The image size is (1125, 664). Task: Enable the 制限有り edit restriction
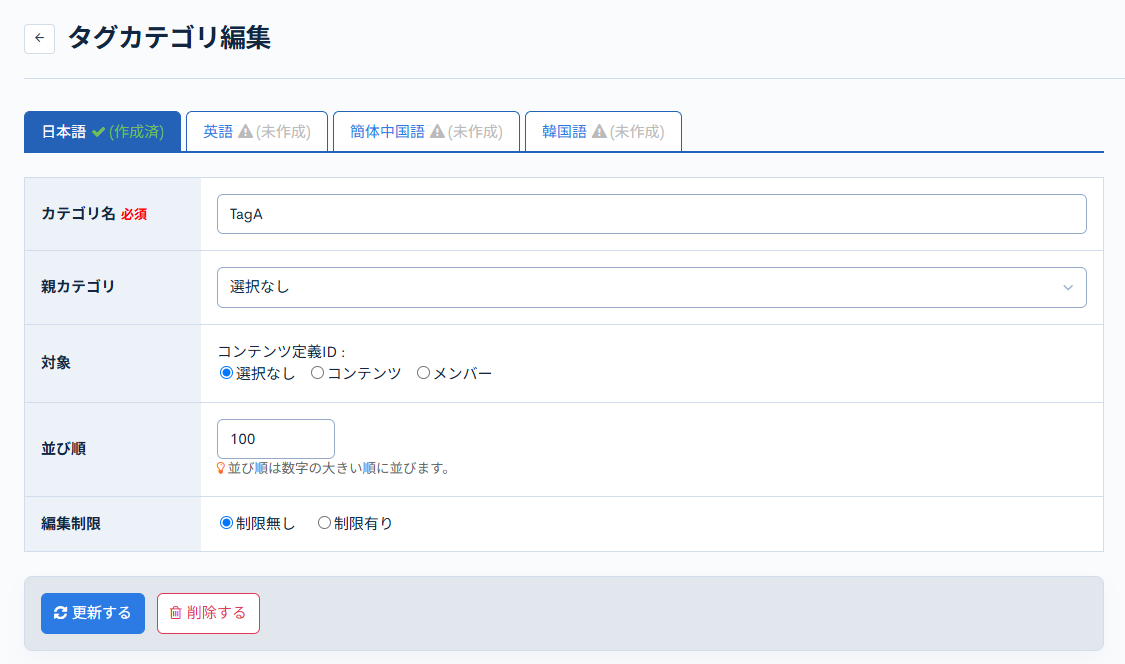tap(324, 524)
